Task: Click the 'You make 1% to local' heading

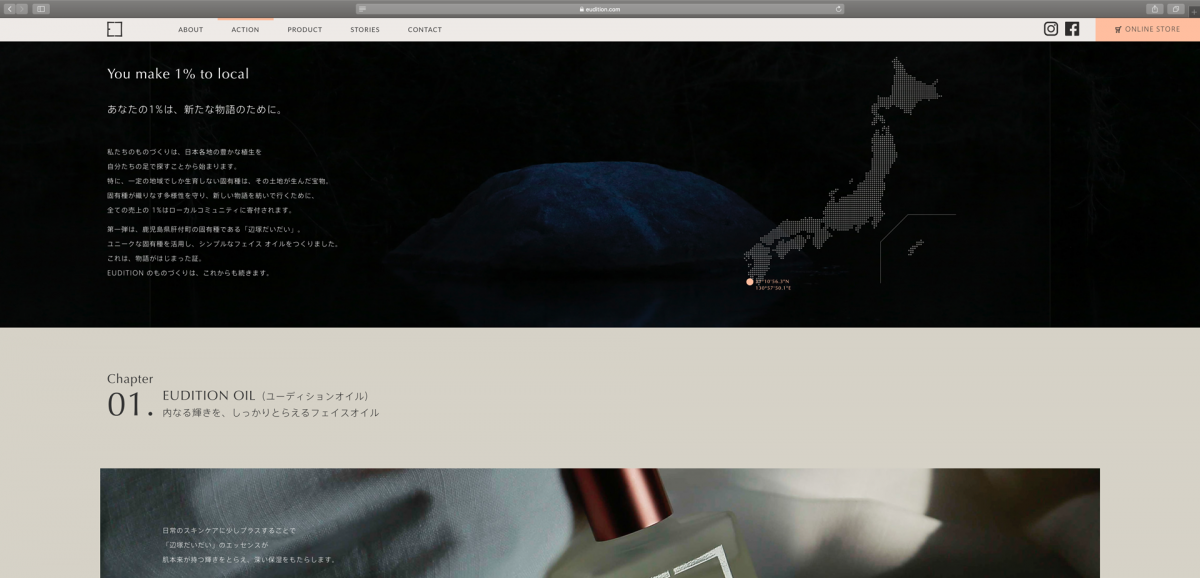Action: pos(178,74)
